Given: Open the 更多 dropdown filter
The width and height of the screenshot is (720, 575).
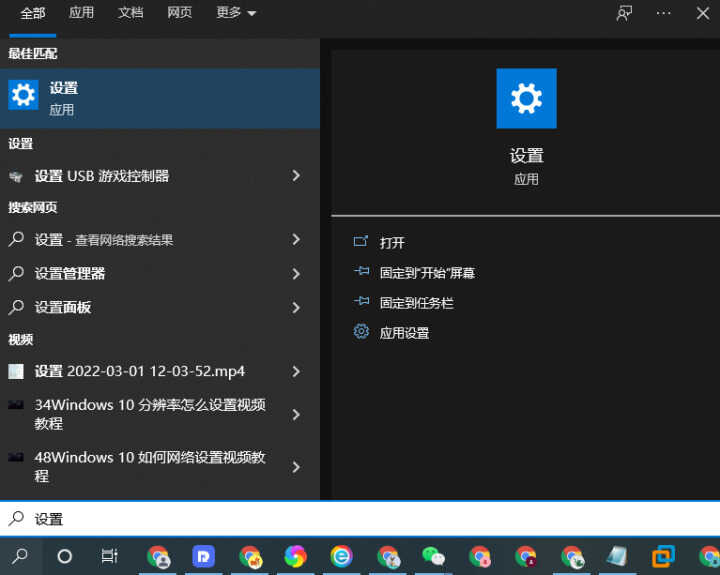Looking at the screenshot, I should click(236, 13).
